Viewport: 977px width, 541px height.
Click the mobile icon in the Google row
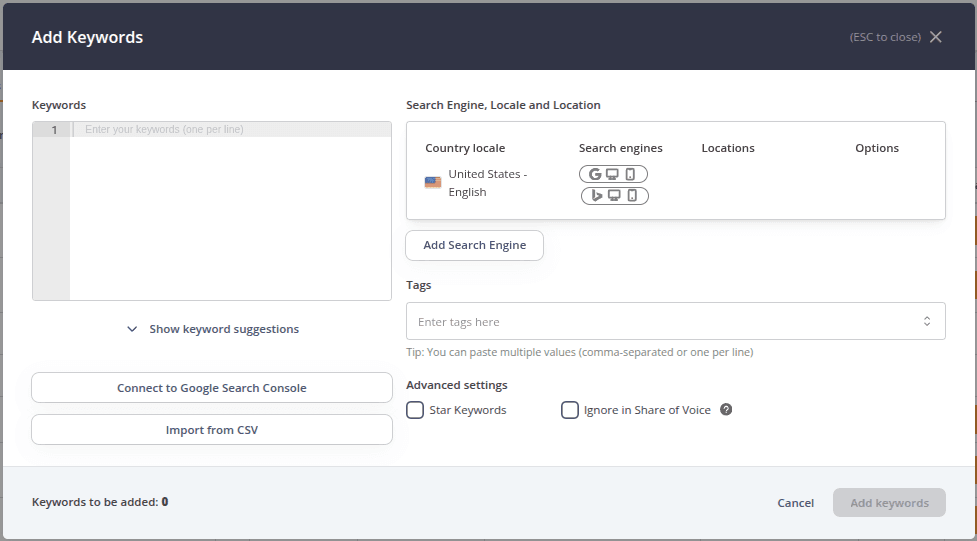(x=630, y=175)
